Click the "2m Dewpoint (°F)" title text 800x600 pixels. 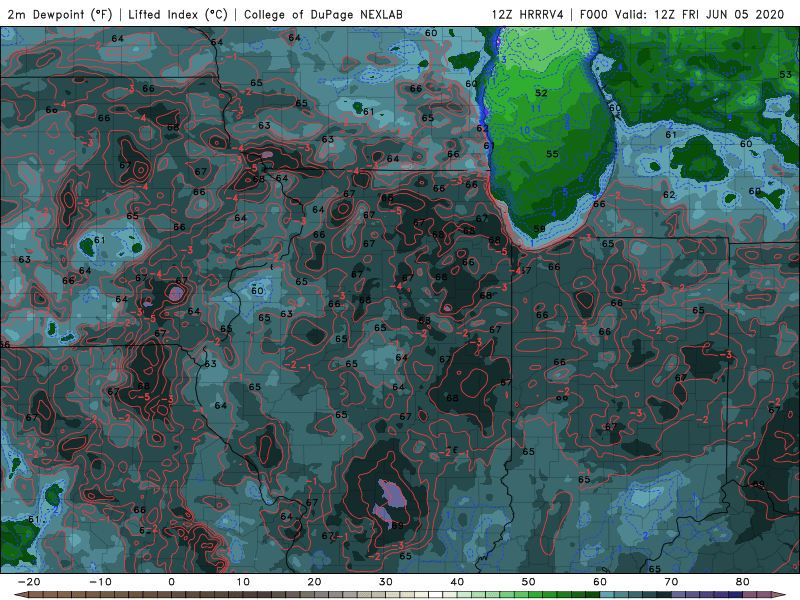coord(59,14)
